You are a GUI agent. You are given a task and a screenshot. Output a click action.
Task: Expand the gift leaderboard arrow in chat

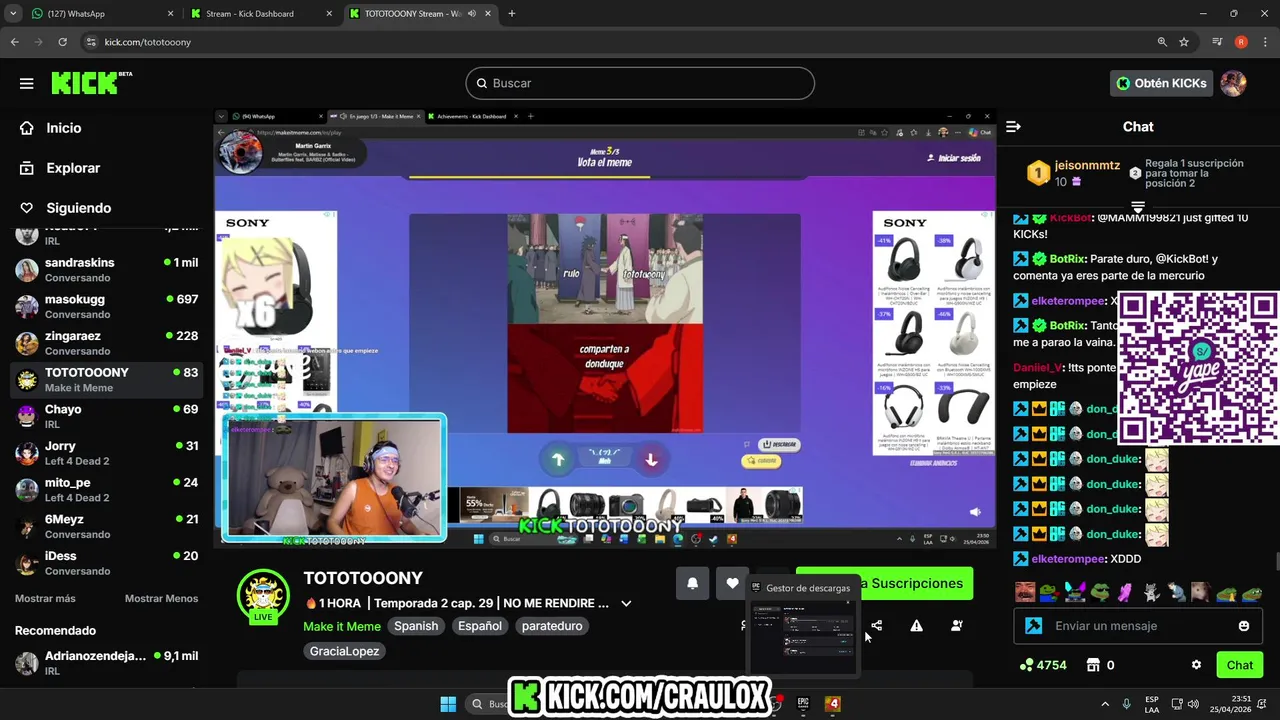point(1138,206)
